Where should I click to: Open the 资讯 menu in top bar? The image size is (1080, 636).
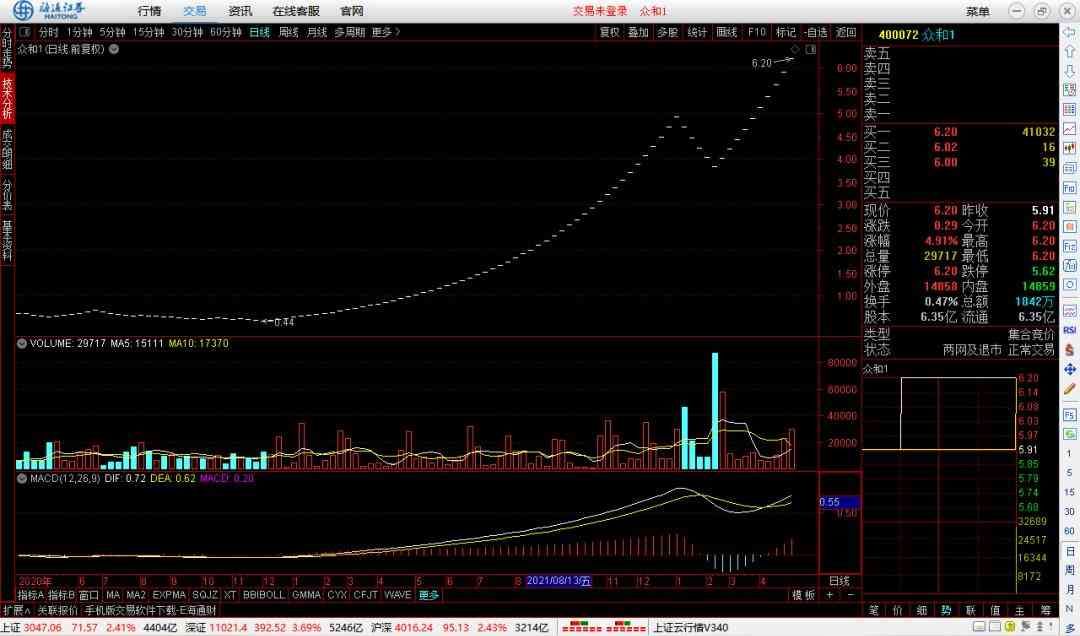coord(240,11)
